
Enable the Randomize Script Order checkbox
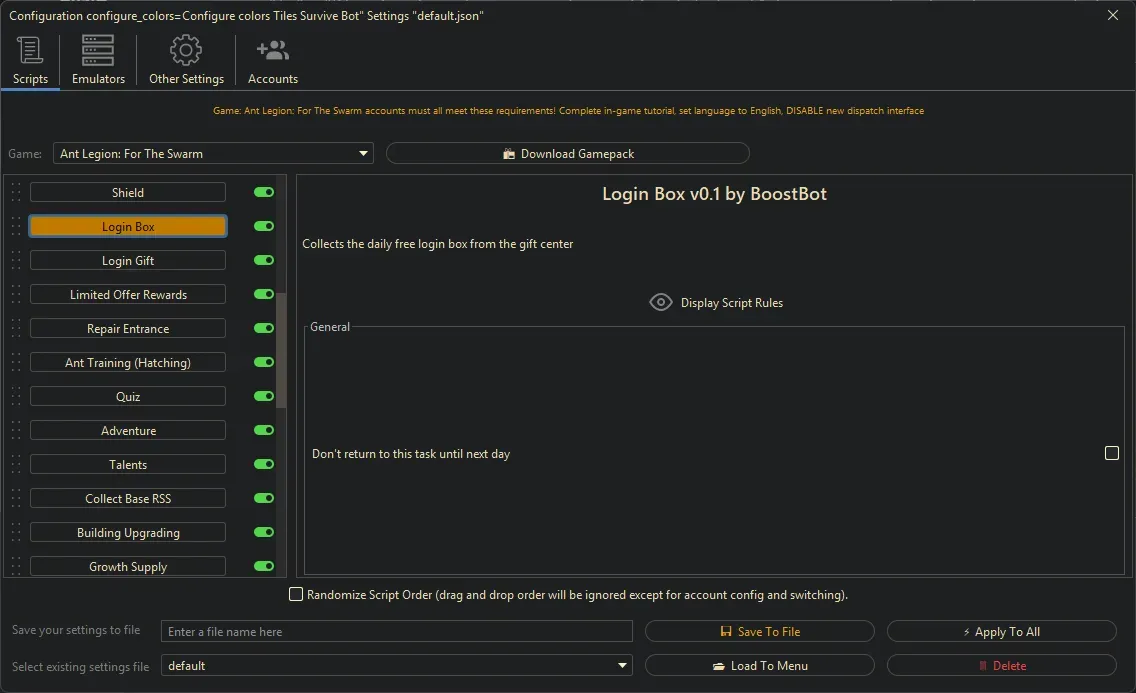[x=296, y=595]
